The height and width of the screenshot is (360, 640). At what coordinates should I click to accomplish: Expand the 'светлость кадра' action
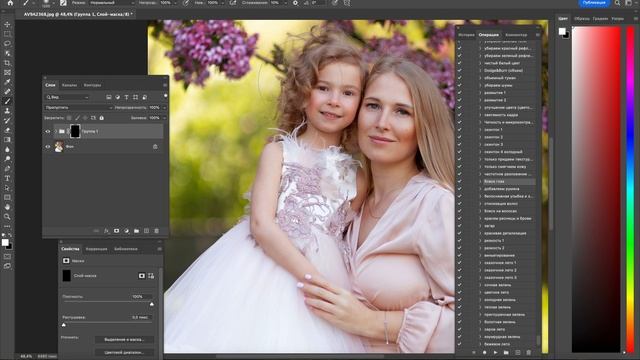click(x=480, y=115)
